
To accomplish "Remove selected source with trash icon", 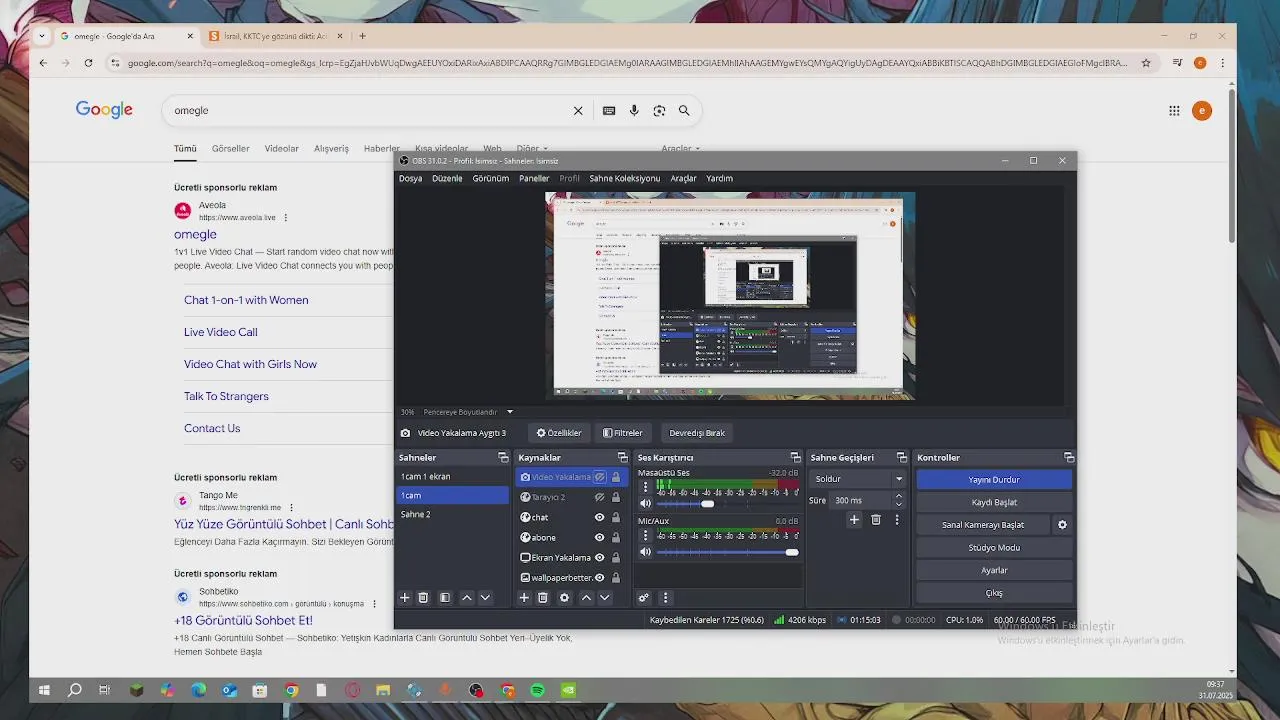I will tap(543, 598).
